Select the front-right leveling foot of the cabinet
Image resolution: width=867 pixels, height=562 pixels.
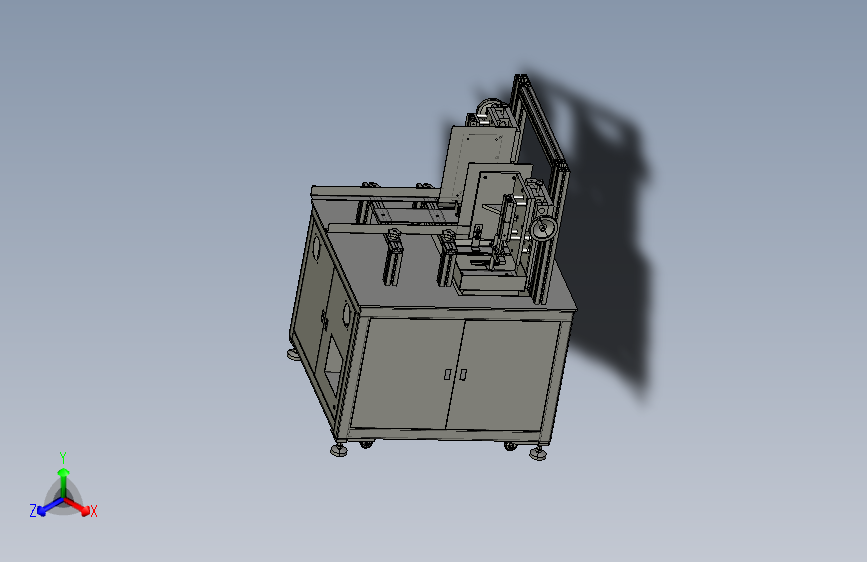537,453
